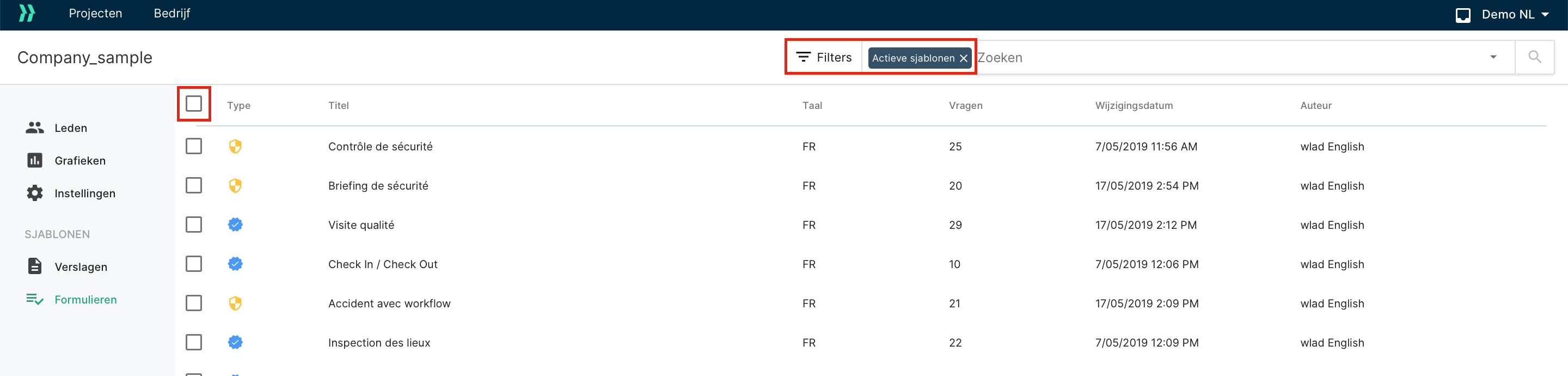Sort by the Type column header
The width and height of the screenshot is (1568, 376).
coord(238,105)
